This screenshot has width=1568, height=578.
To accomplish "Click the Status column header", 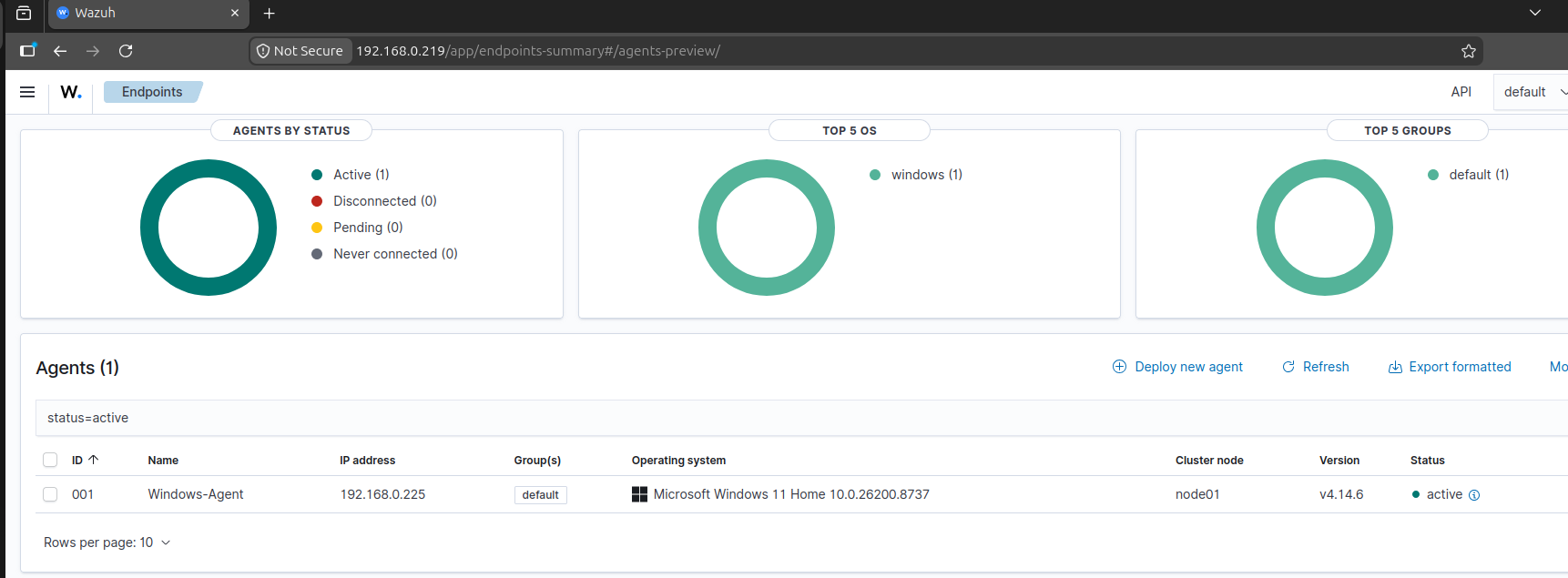I will coord(1428,461).
